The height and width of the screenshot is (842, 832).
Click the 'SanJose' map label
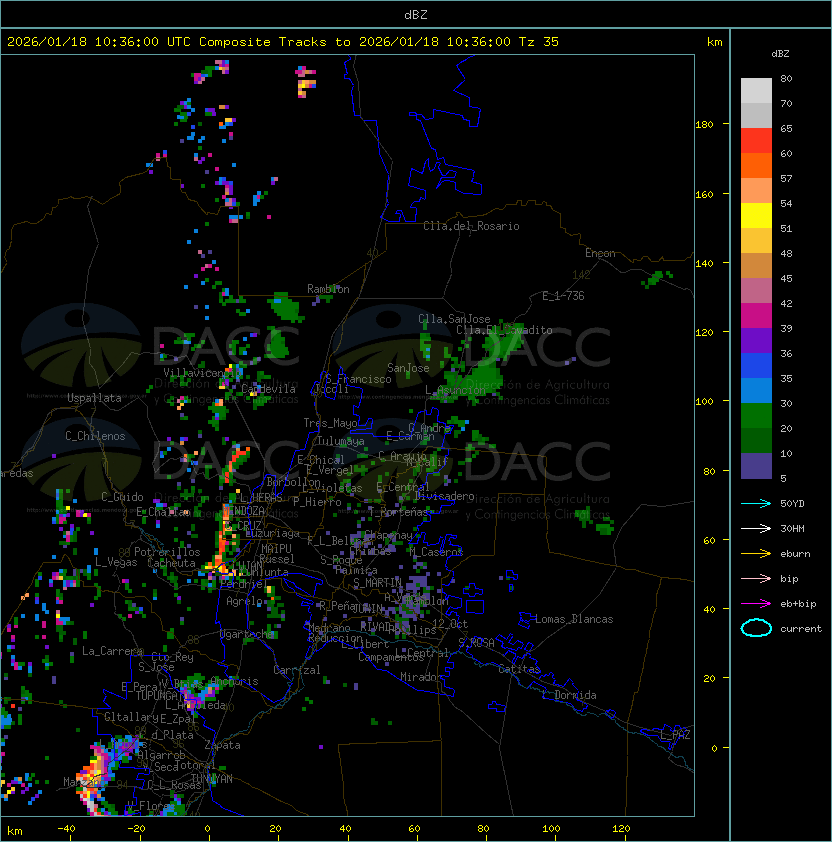[x=408, y=368]
